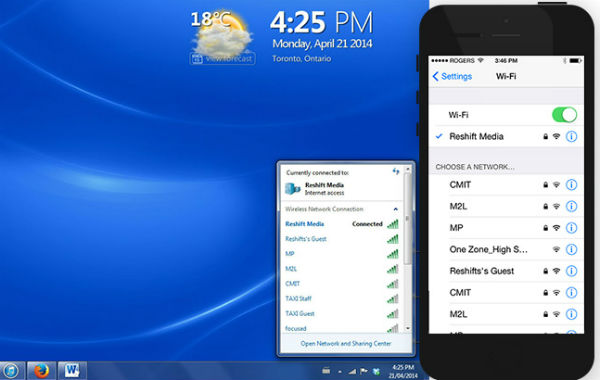This screenshot has width=600, height=380.
Task: Tap ROGERS carrier text in iPhone status bar
Action: tap(462, 60)
